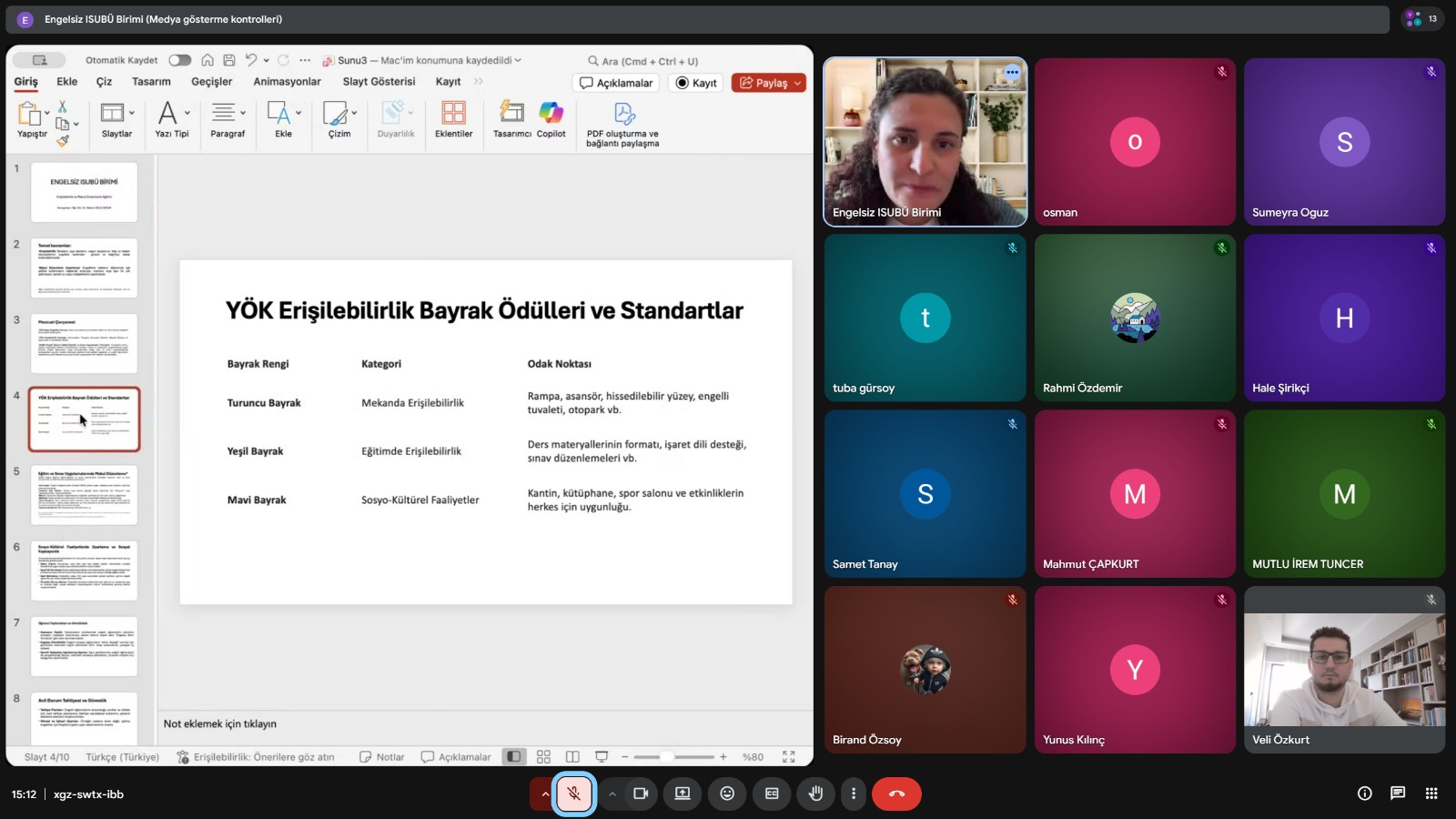1456x819 pixels.
Task: Click the present screen share icon
Action: click(x=682, y=794)
